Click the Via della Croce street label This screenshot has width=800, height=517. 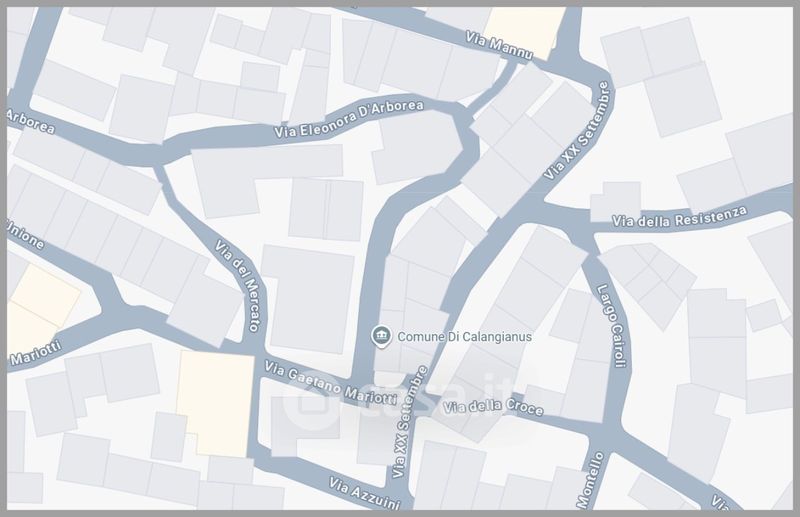click(x=494, y=407)
